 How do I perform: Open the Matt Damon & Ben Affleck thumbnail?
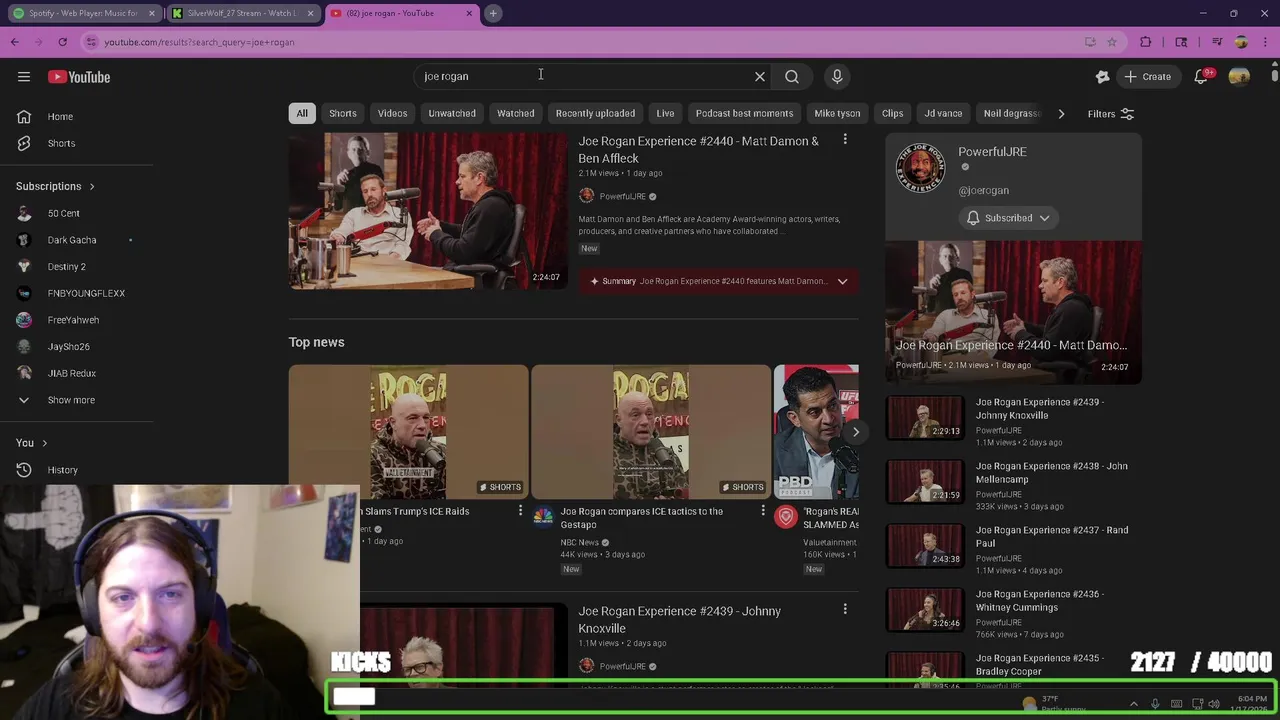pos(428,211)
